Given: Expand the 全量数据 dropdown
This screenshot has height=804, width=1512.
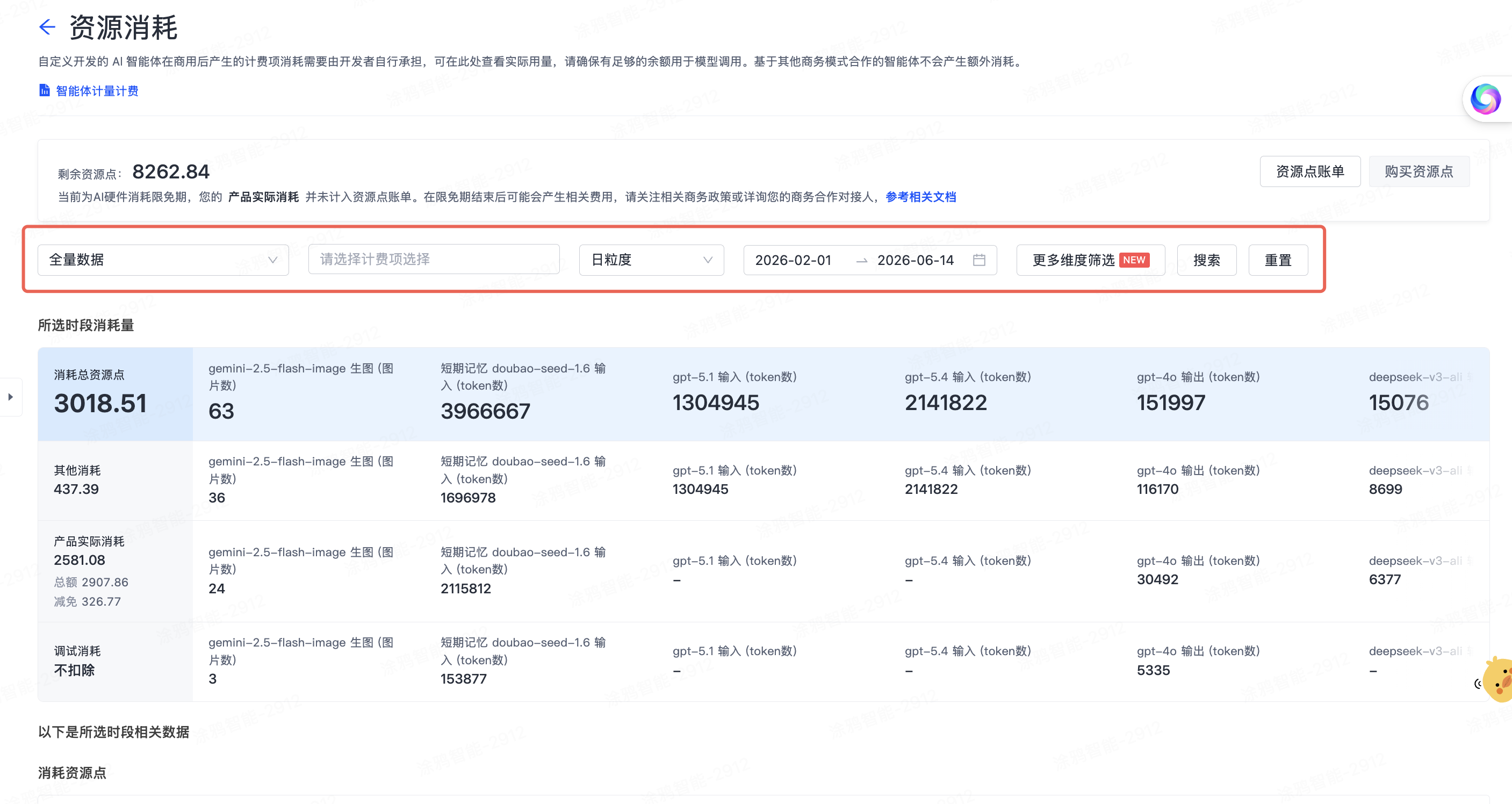Looking at the screenshot, I should [163, 260].
